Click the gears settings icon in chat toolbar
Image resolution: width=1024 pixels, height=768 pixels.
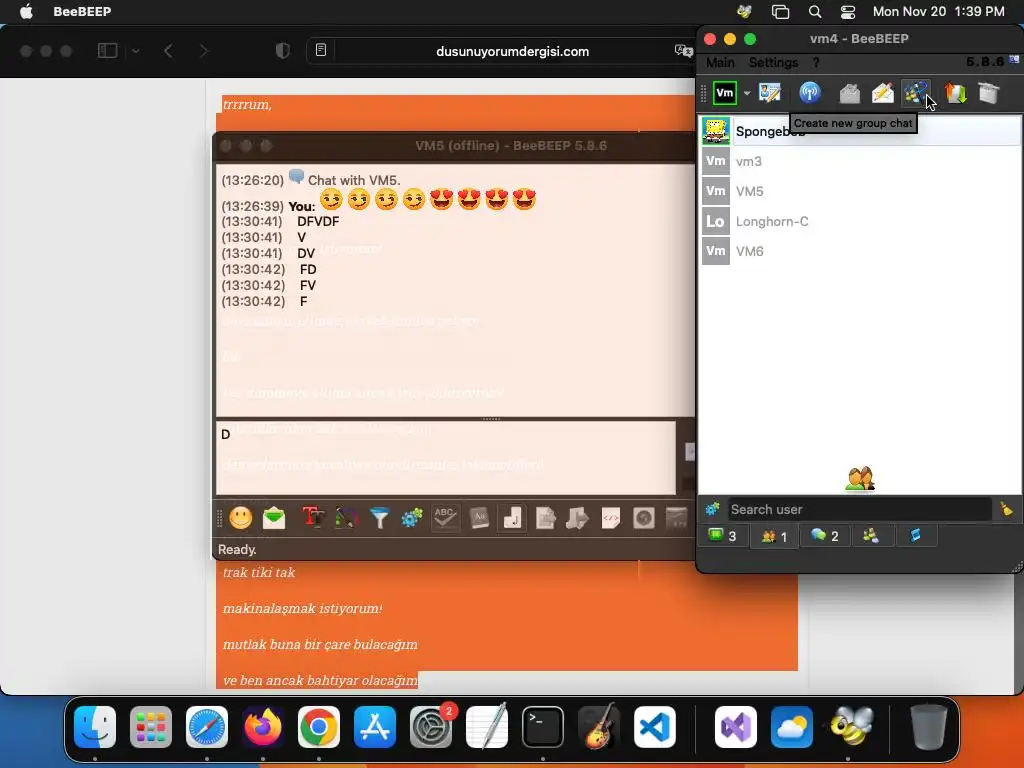(x=412, y=519)
